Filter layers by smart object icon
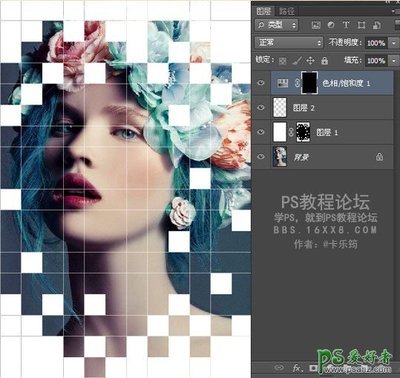The width and height of the screenshot is (400, 378). click(x=377, y=25)
